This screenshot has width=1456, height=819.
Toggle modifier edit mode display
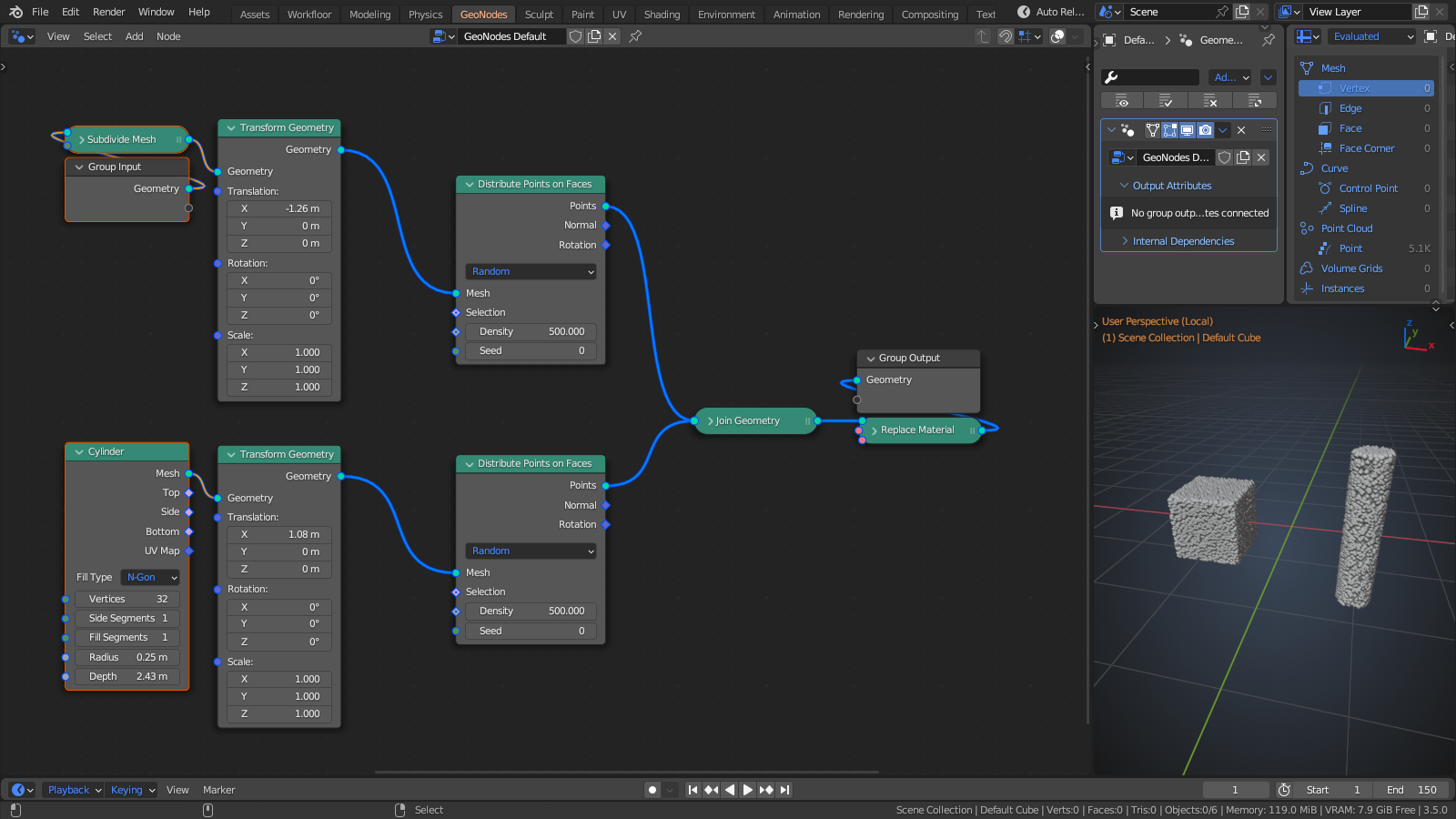(1169, 130)
